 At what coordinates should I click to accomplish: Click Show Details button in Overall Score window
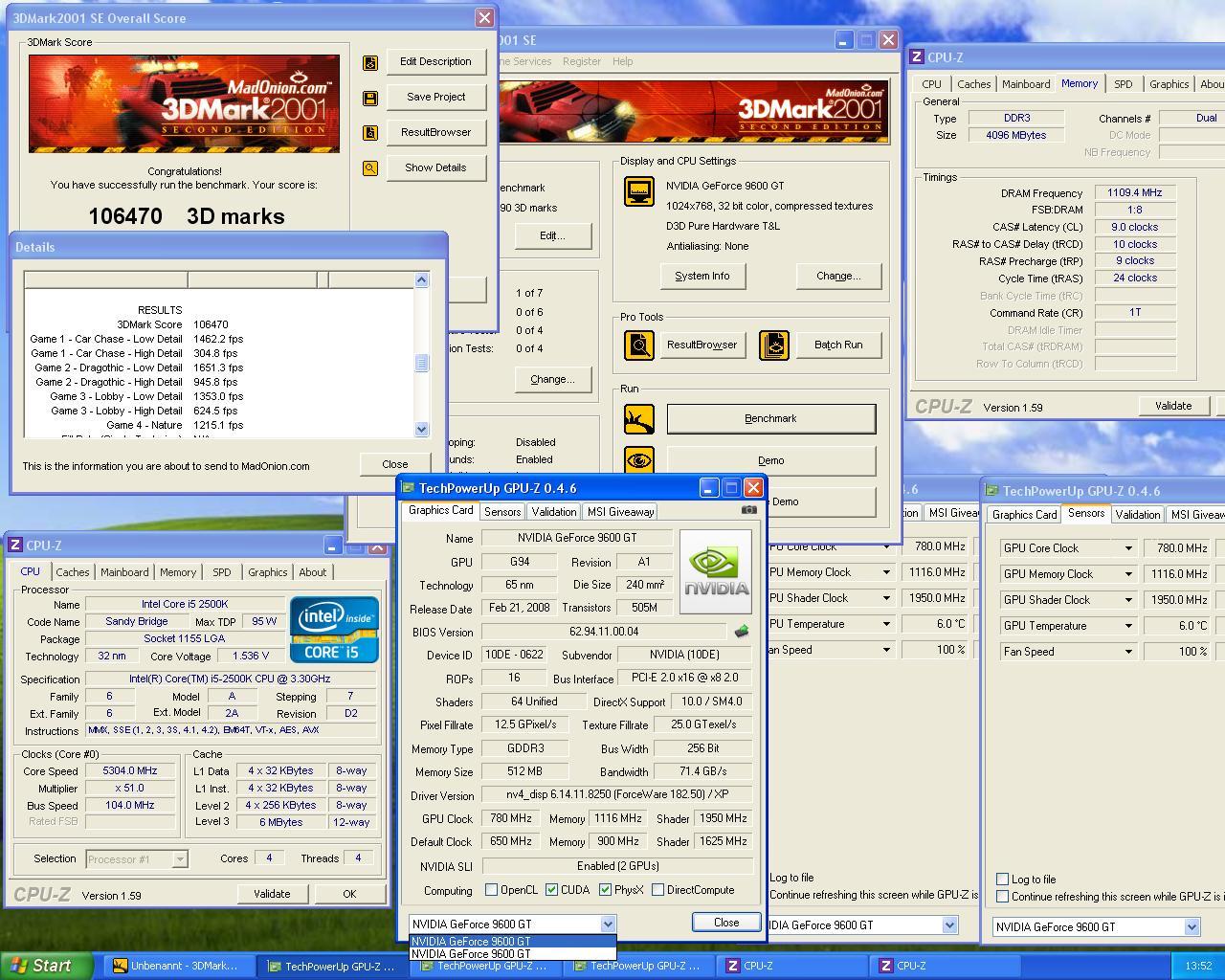(x=435, y=167)
